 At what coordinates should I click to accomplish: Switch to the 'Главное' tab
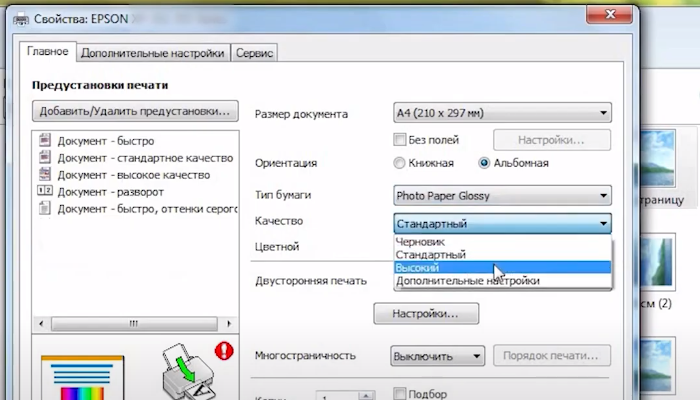point(47,51)
